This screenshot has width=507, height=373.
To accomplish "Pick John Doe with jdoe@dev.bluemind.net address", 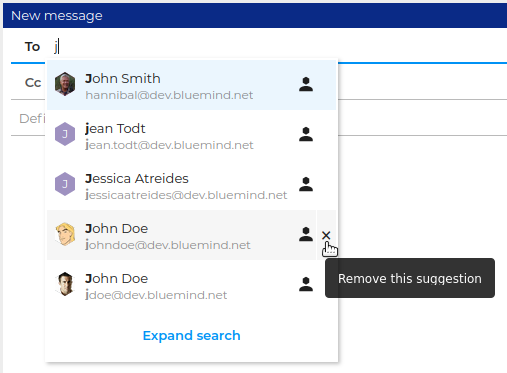I will [191, 285].
